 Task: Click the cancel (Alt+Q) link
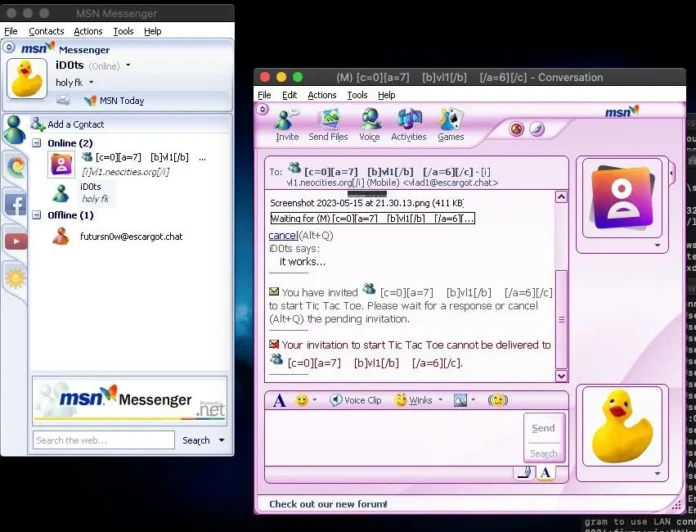[x=283, y=235]
